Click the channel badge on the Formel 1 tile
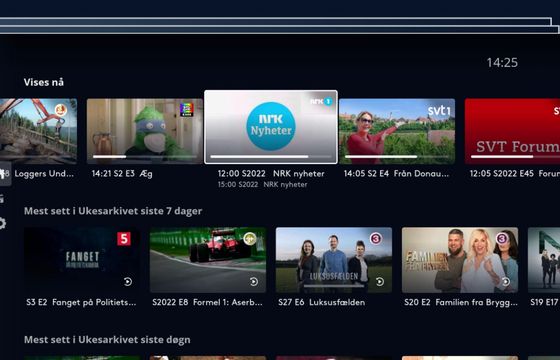Viewport: 560px width, 360px height. (x=250, y=239)
